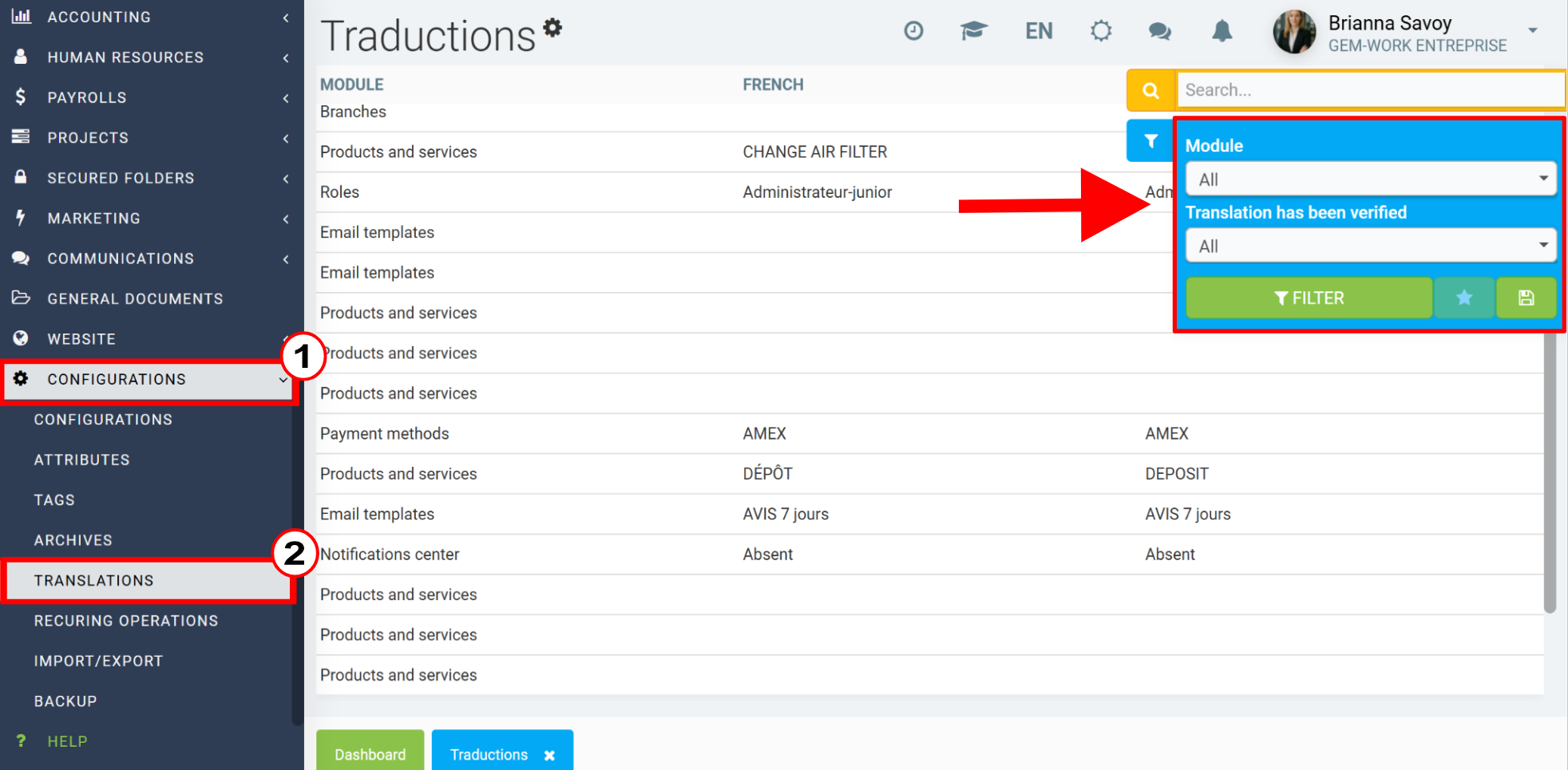Switch to the Traductions bottom tab
This screenshot has height=770, width=1568.
[x=489, y=755]
